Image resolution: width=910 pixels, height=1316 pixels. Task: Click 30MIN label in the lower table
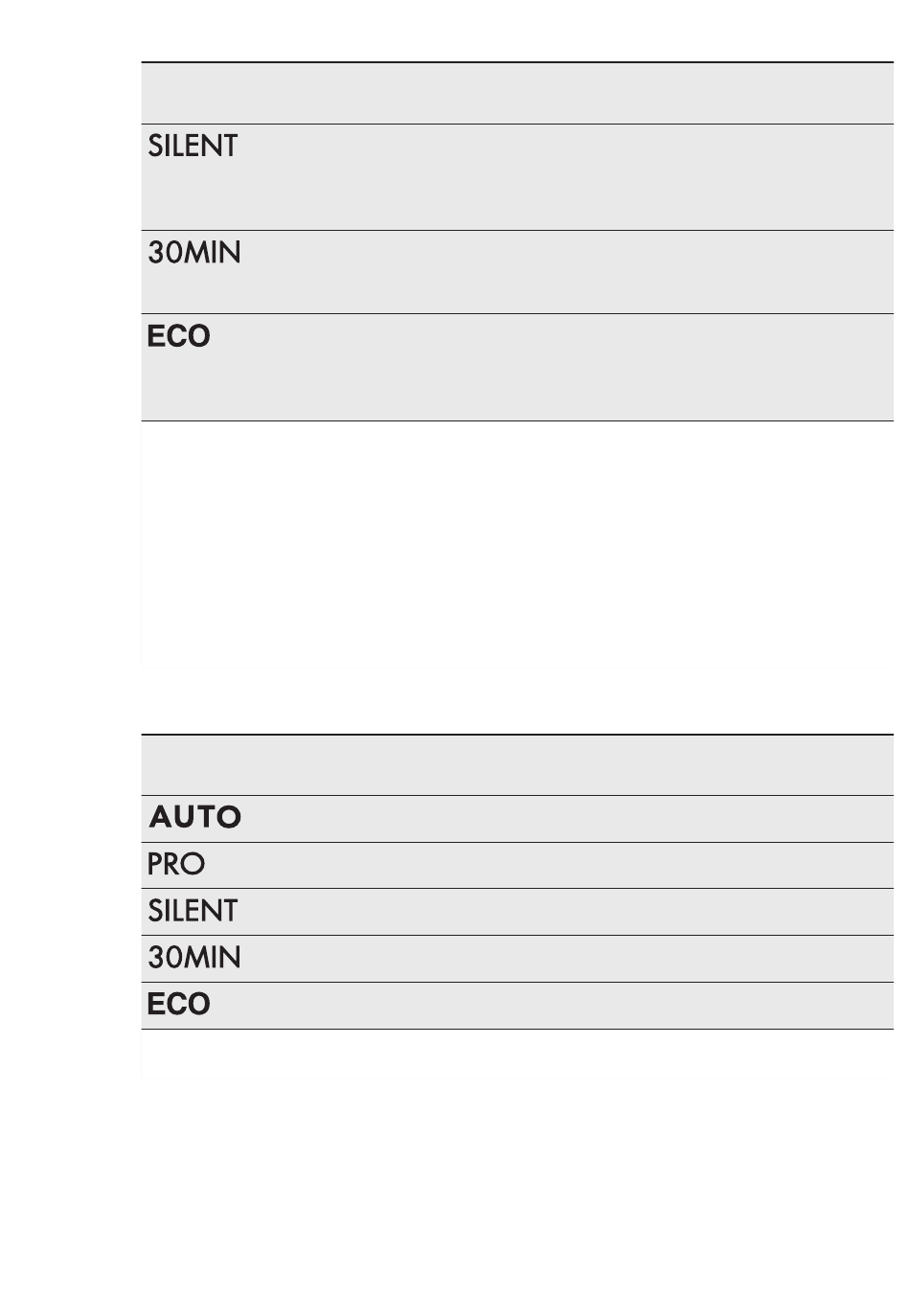pyautogui.click(x=194, y=957)
